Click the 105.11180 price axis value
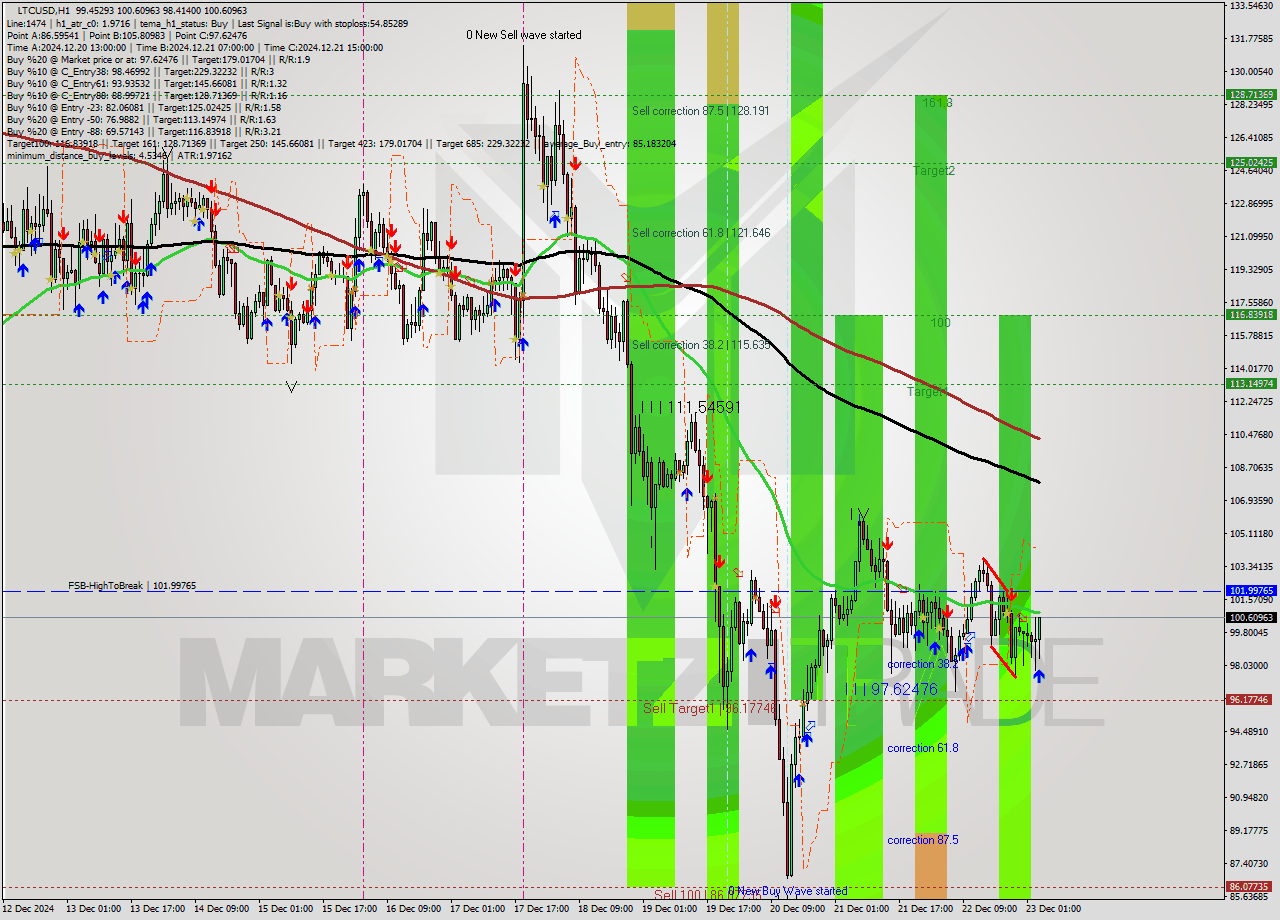Viewport: 1280px width, 920px height. 1251,533
